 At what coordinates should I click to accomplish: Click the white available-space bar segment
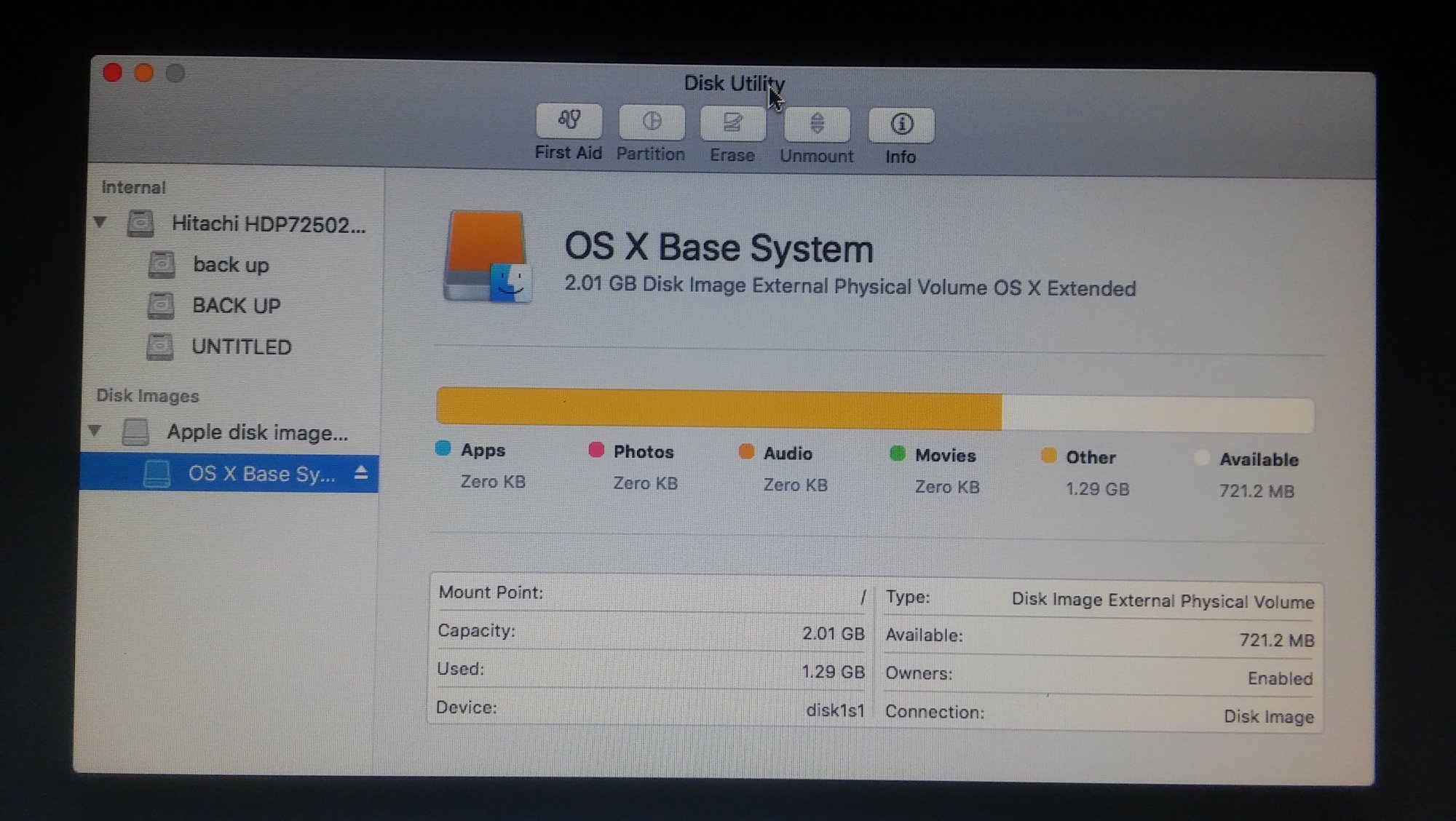(x=1158, y=413)
